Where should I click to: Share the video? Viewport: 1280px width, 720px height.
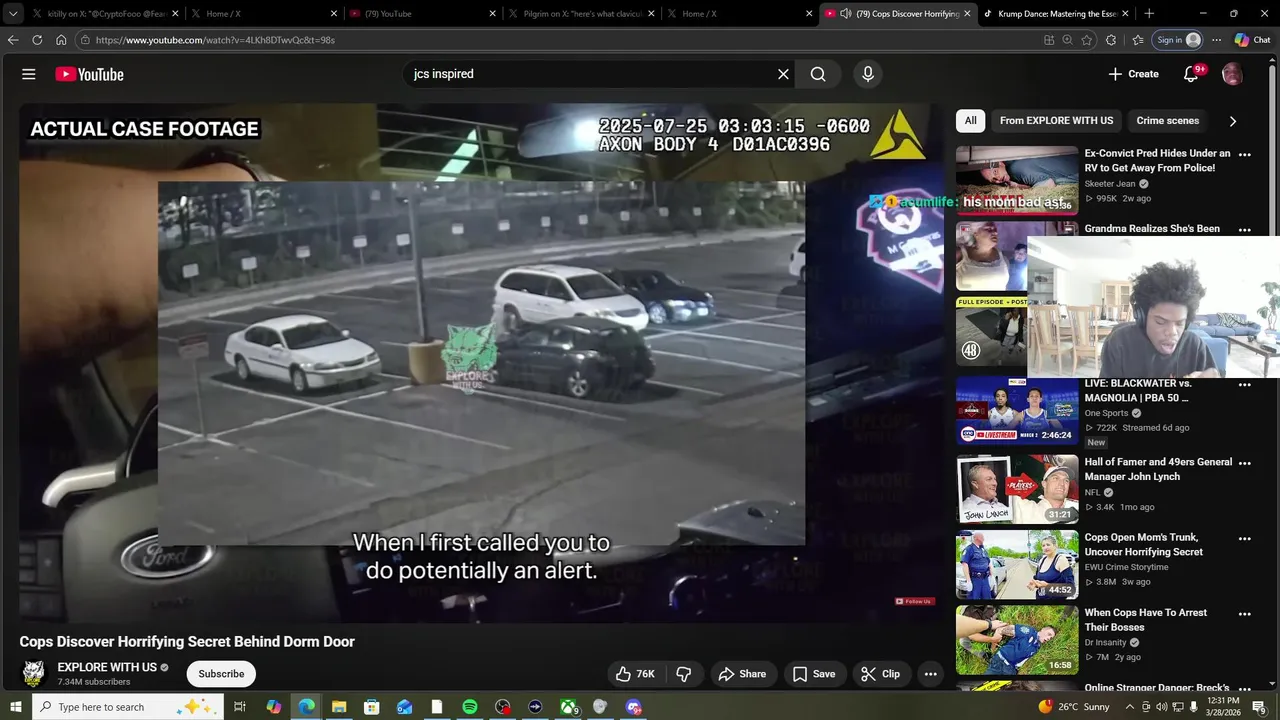pyautogui.click(x=742, y=674)
